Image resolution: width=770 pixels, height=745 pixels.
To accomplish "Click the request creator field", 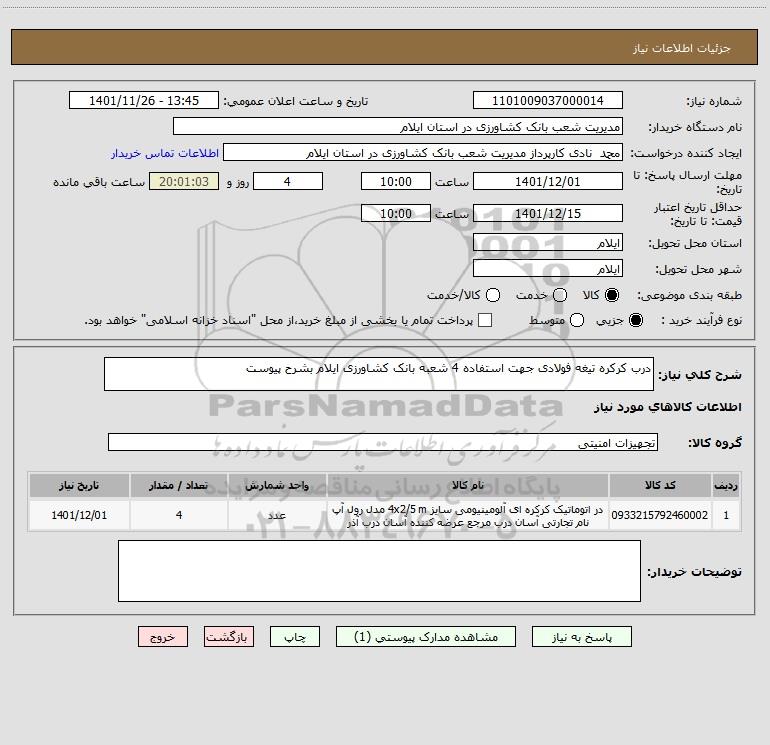I will pos(423,153).
